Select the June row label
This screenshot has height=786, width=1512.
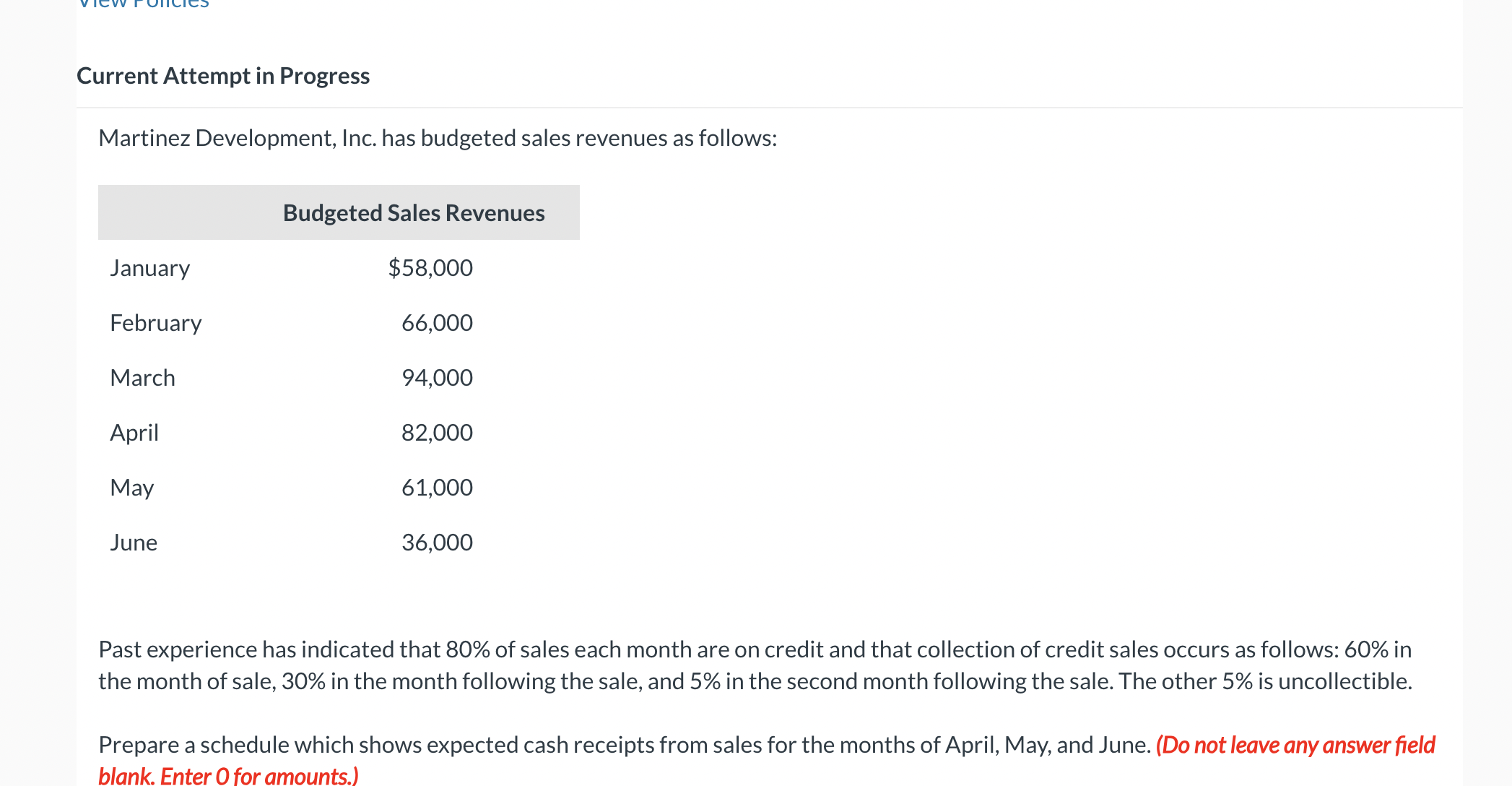pyautogui.click(x=134, y=543)
